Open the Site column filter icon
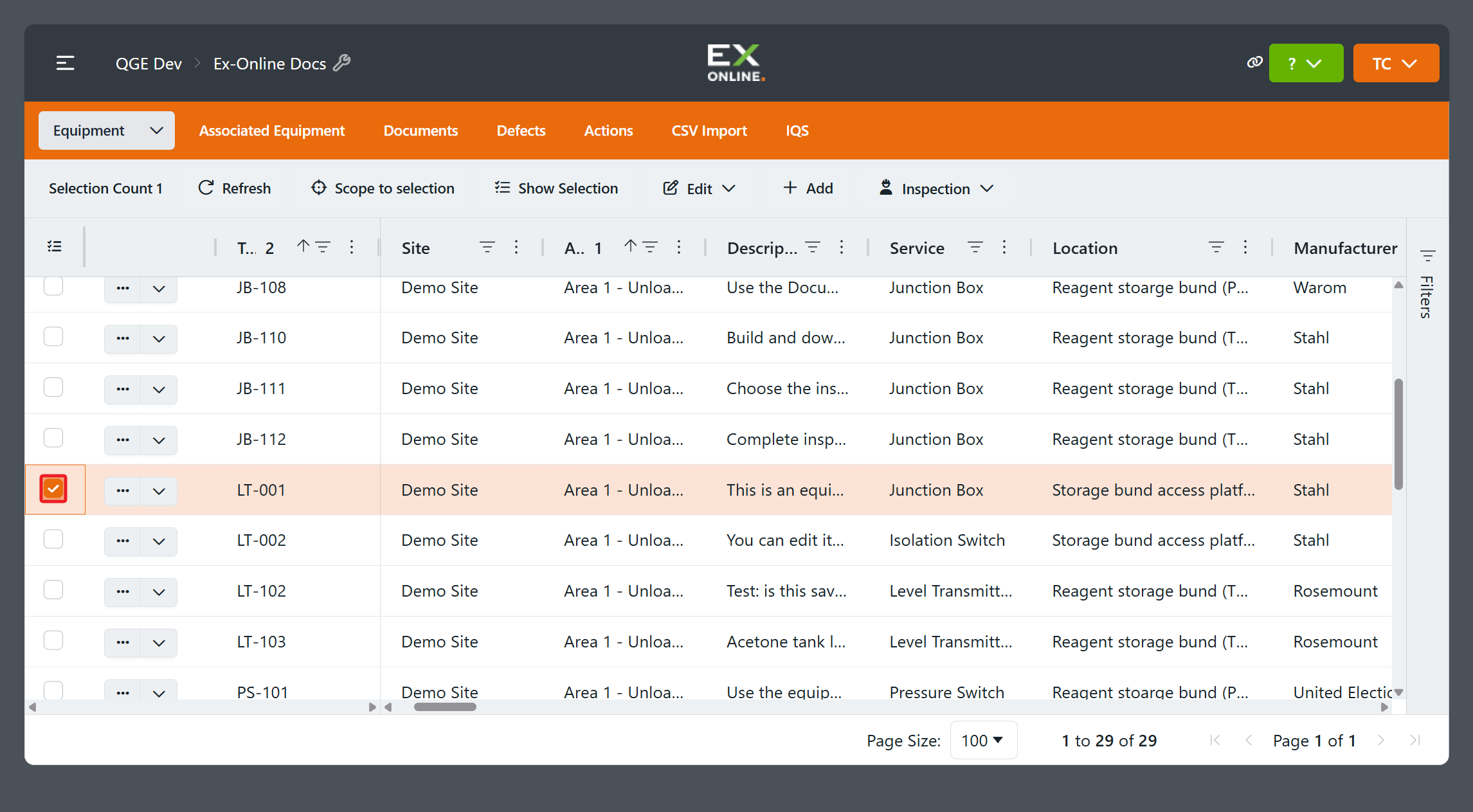1473x812 pixels. click(487, 247)
